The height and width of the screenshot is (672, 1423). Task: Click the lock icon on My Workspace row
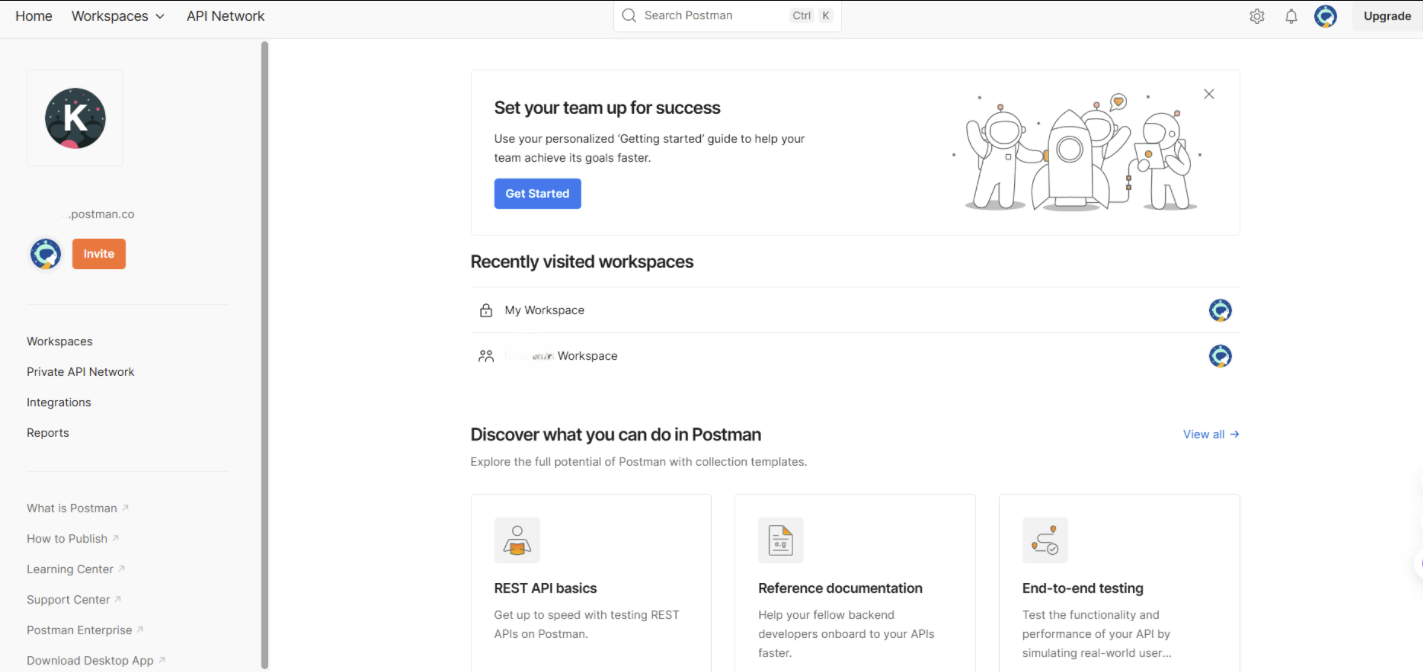486,310
